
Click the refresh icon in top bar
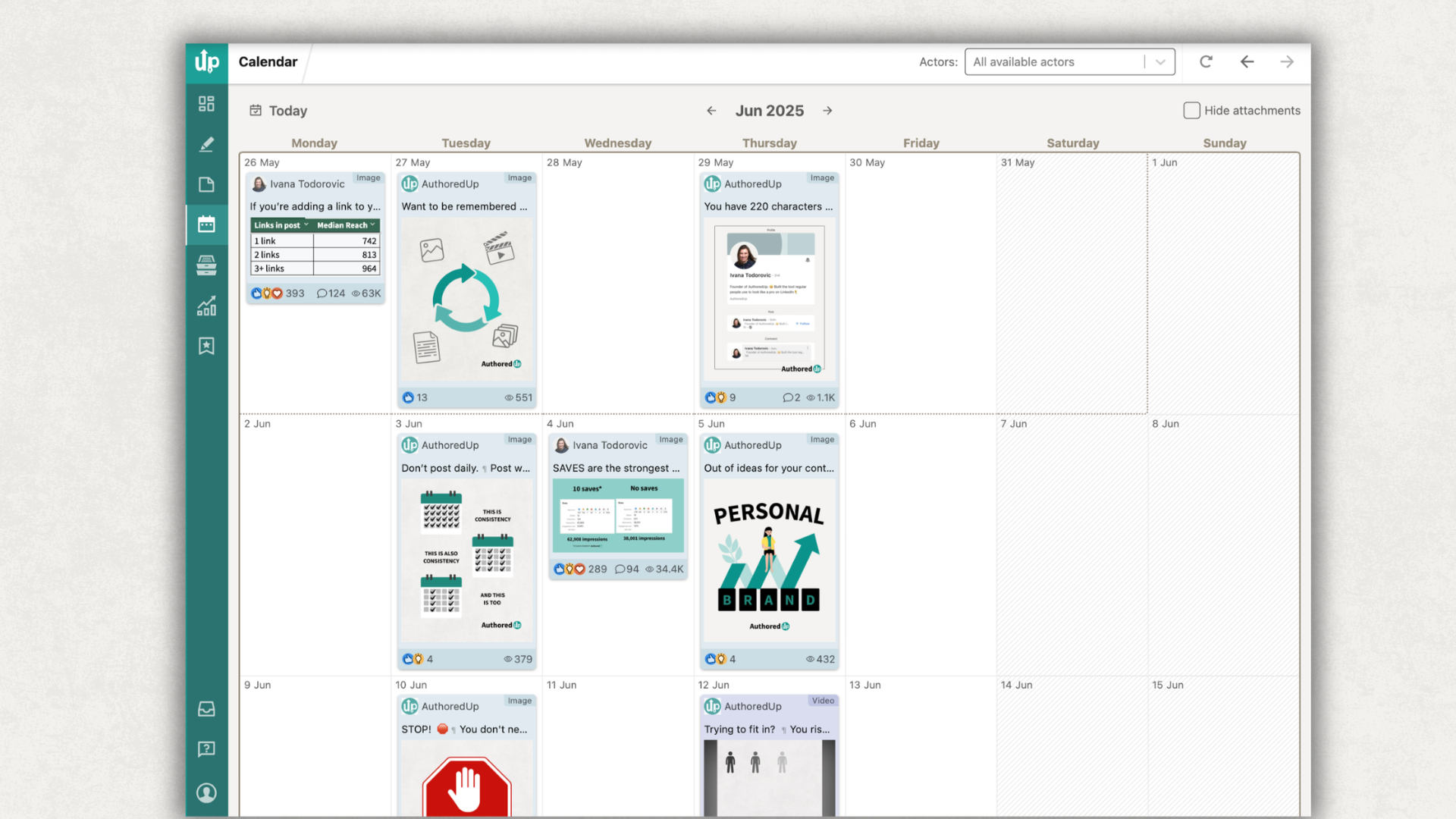pos(1206,62)
